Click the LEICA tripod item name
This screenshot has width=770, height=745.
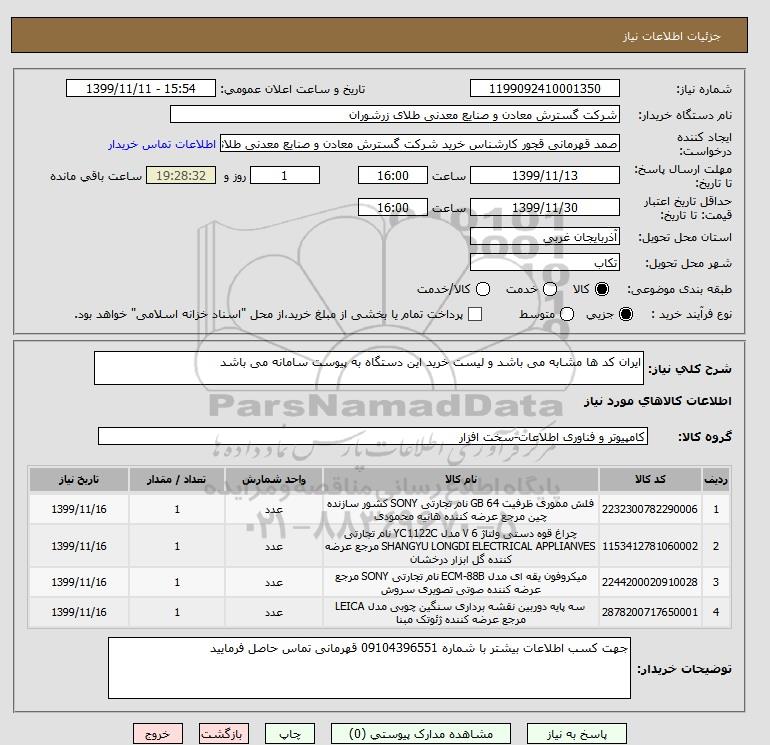click(x=461, y=613)
